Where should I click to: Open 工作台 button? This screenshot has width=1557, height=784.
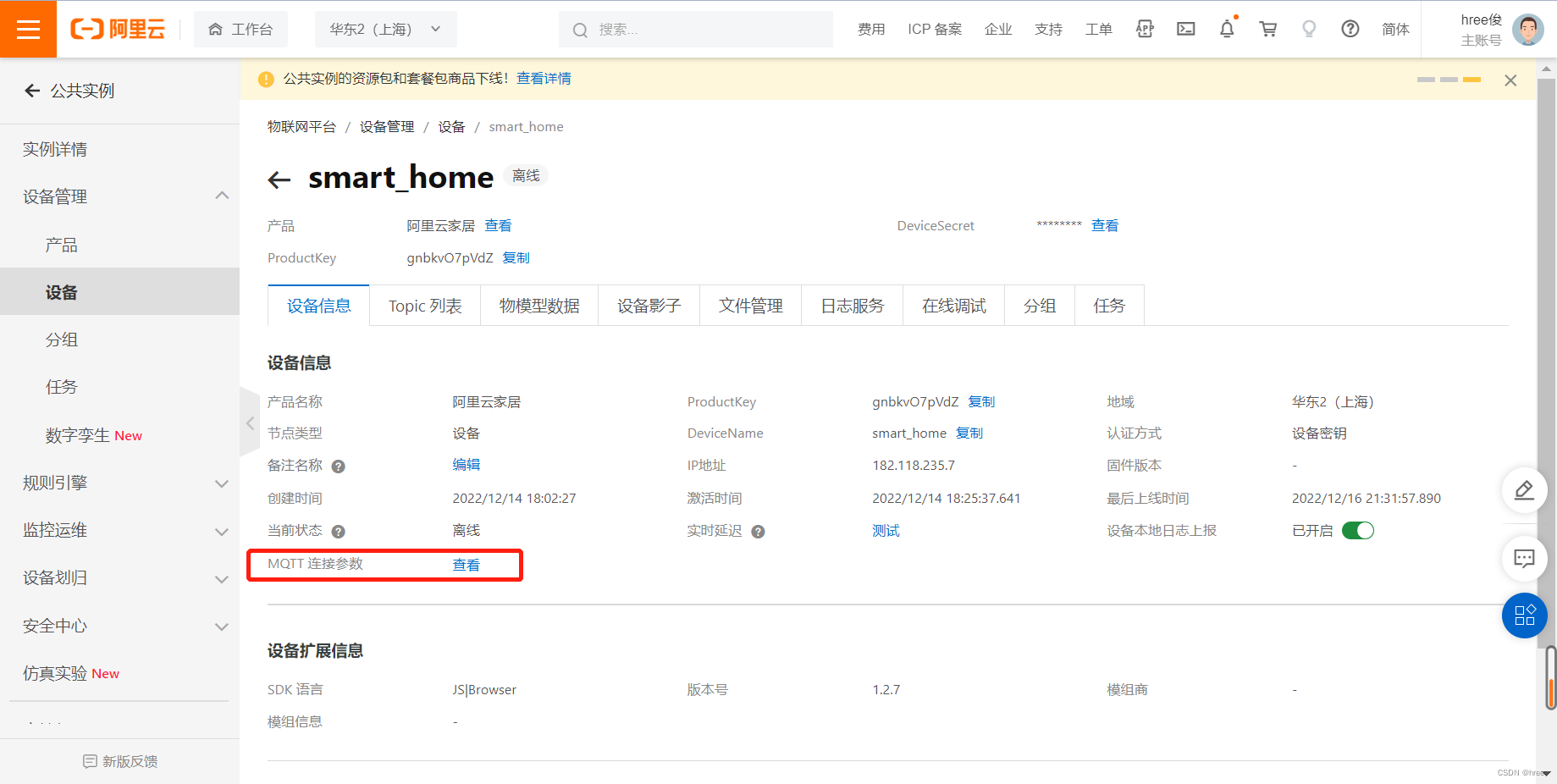tap(240, 30)
